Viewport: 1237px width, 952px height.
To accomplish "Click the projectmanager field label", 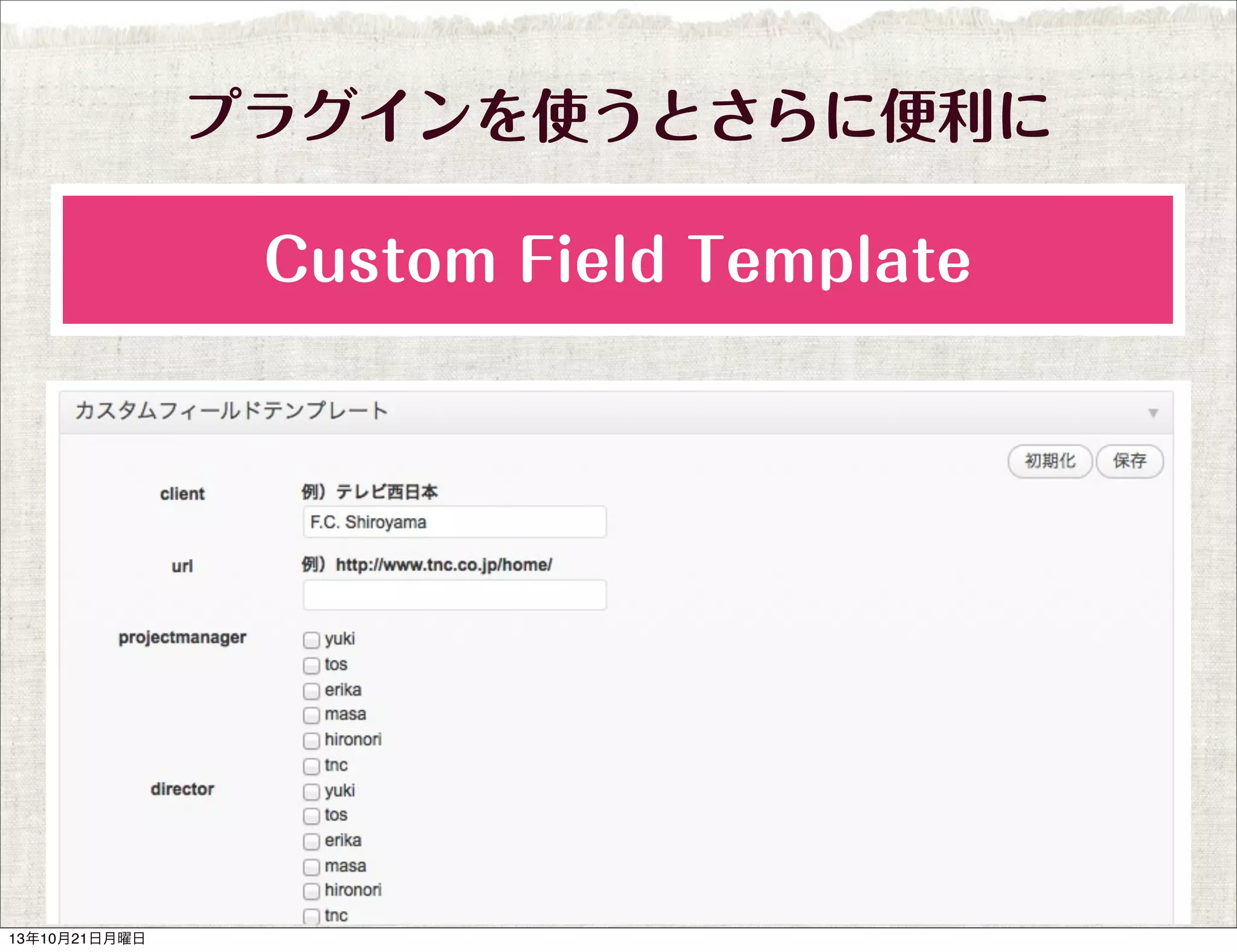I will (182, 638).
